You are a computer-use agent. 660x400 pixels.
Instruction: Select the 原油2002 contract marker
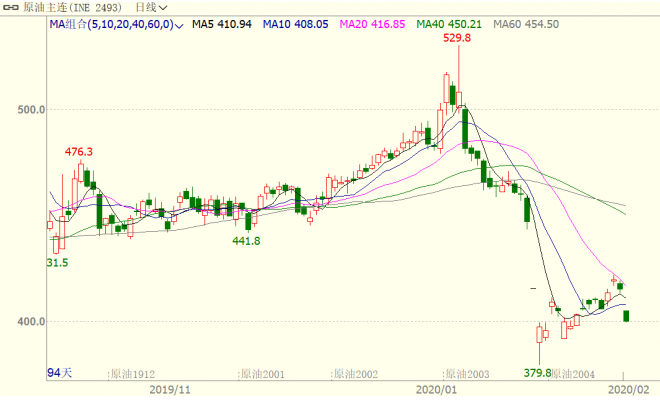tap(355, 374)
